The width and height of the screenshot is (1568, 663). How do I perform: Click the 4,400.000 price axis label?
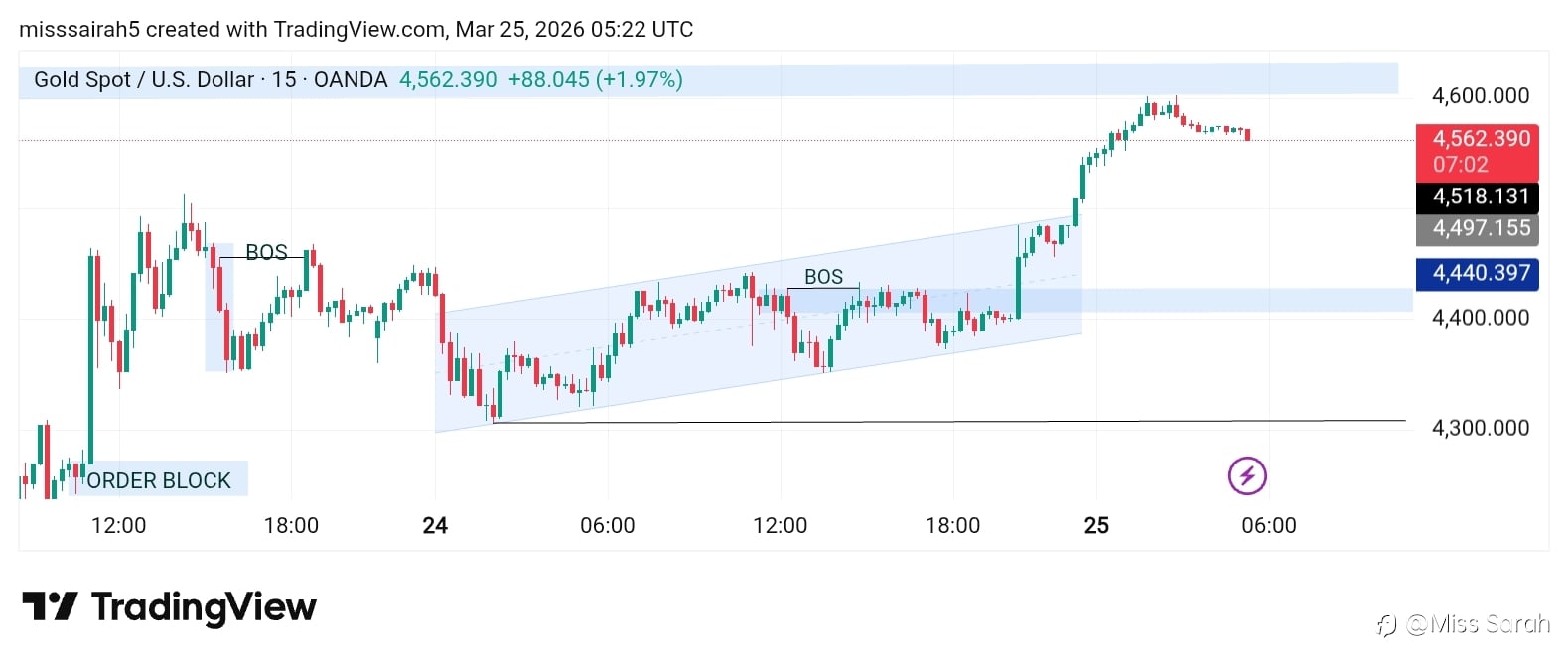point(1480,318)
